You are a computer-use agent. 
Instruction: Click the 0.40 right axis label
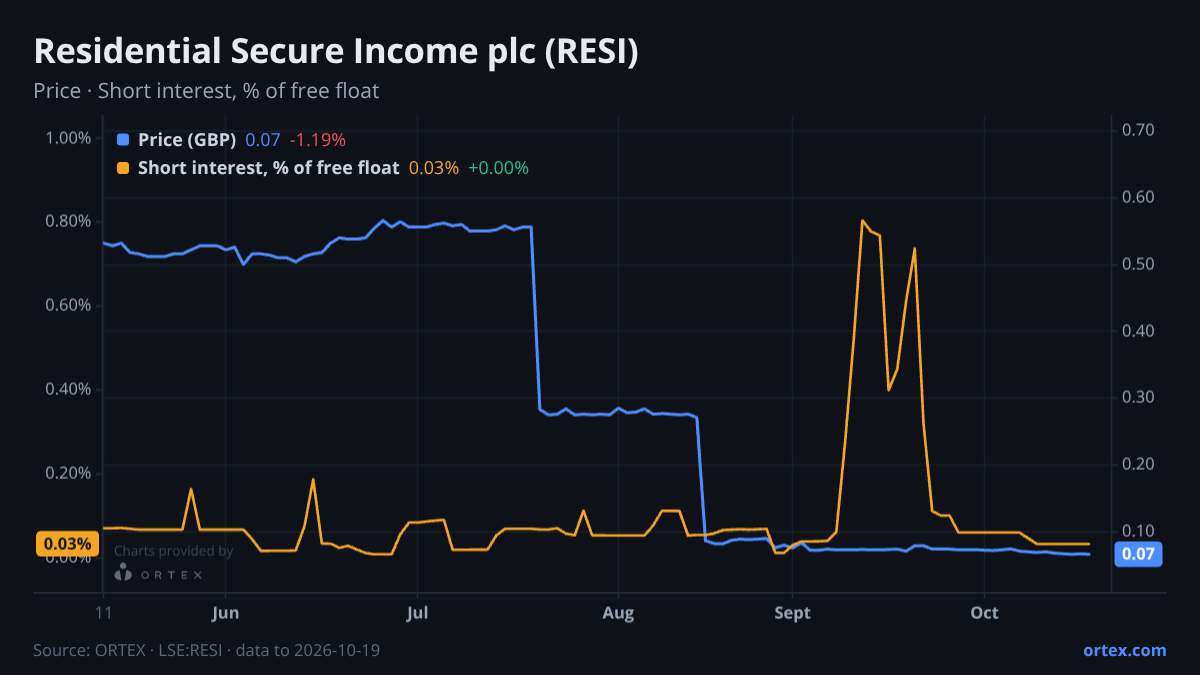(x=1139, y=330)
